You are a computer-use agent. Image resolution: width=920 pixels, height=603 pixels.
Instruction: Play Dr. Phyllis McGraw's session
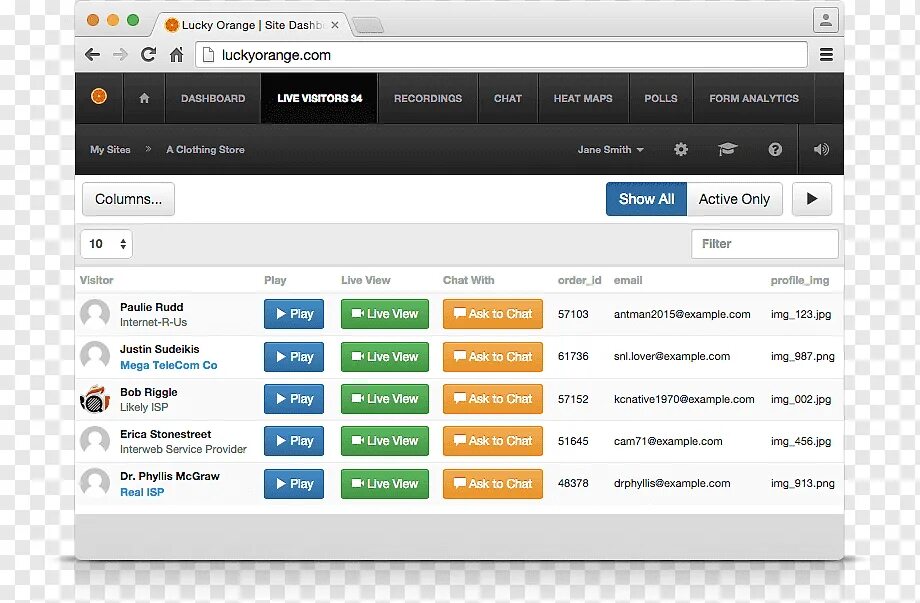tap(294, 484)
